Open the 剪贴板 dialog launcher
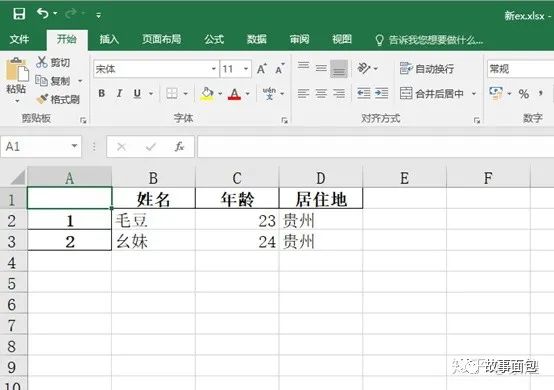554x390 pixels. pos(83,120)
